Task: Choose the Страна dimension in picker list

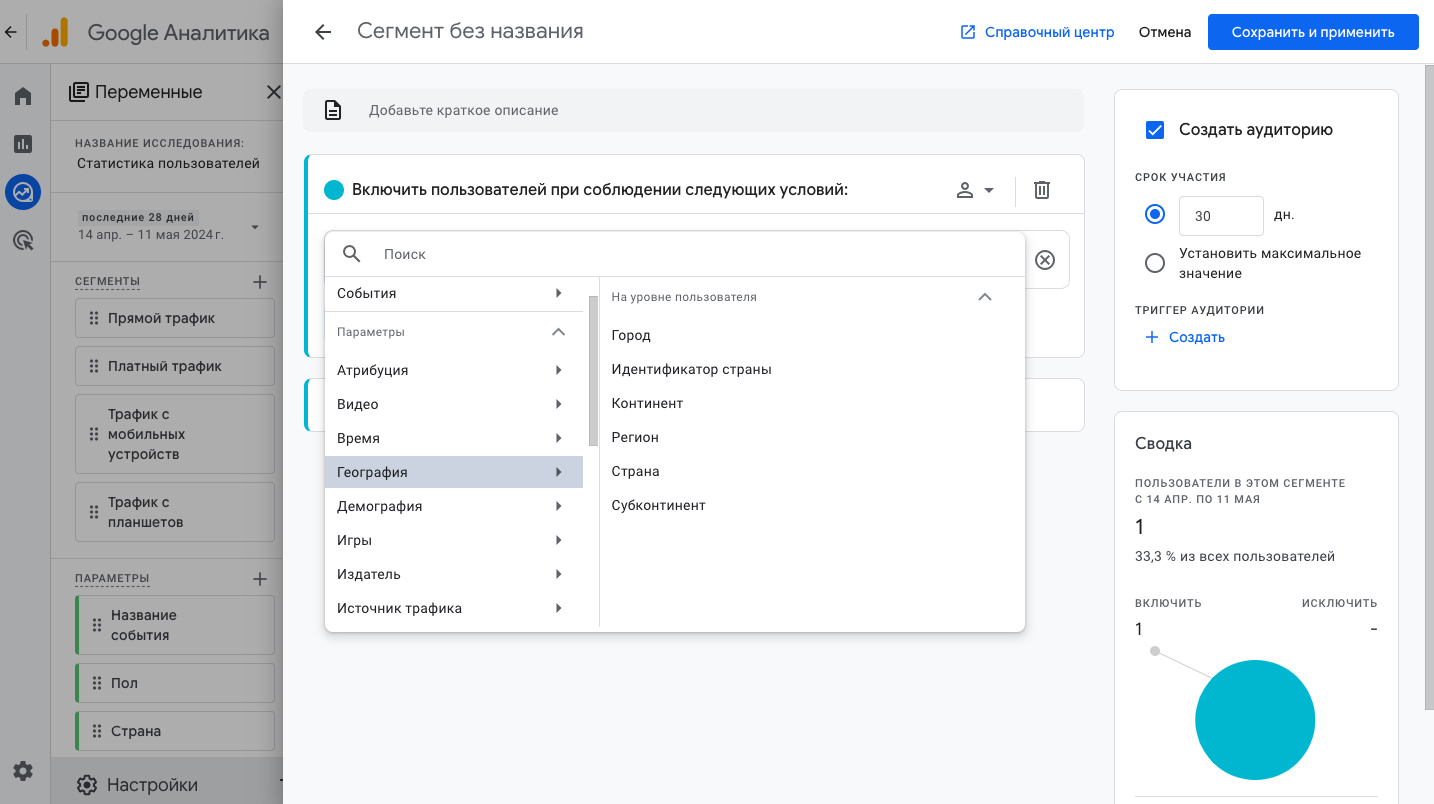Action: pyautogui.click(x=636, y=471)
